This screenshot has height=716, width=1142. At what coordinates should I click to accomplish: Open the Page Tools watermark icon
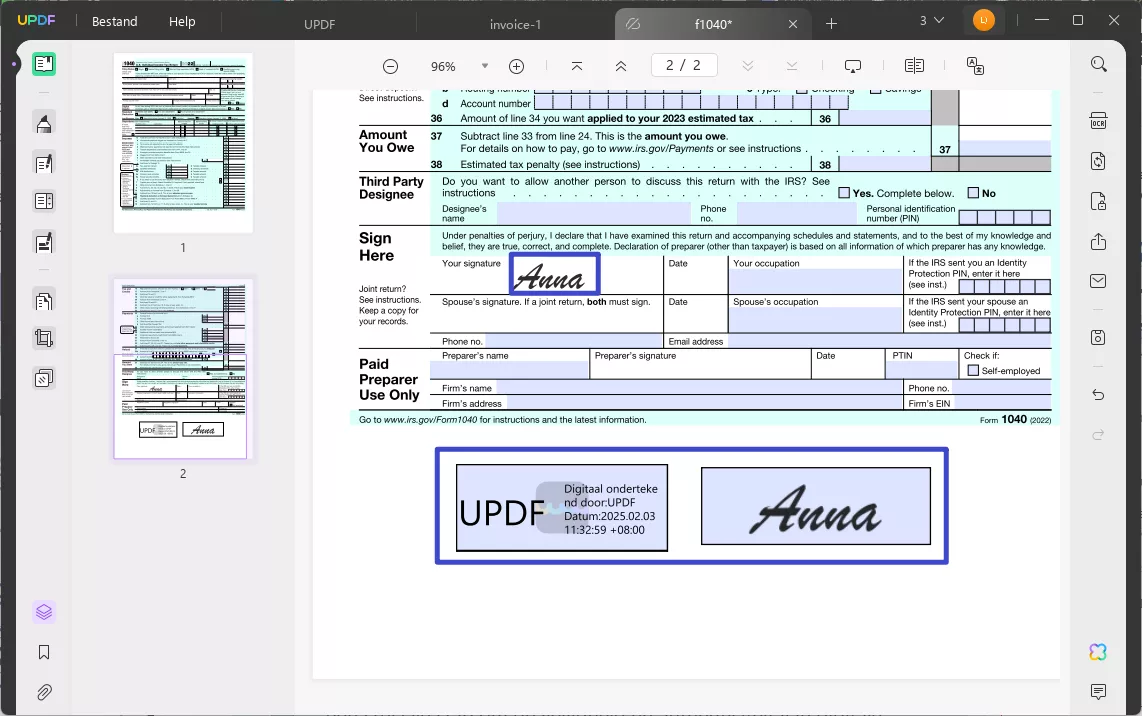(44, 378)
